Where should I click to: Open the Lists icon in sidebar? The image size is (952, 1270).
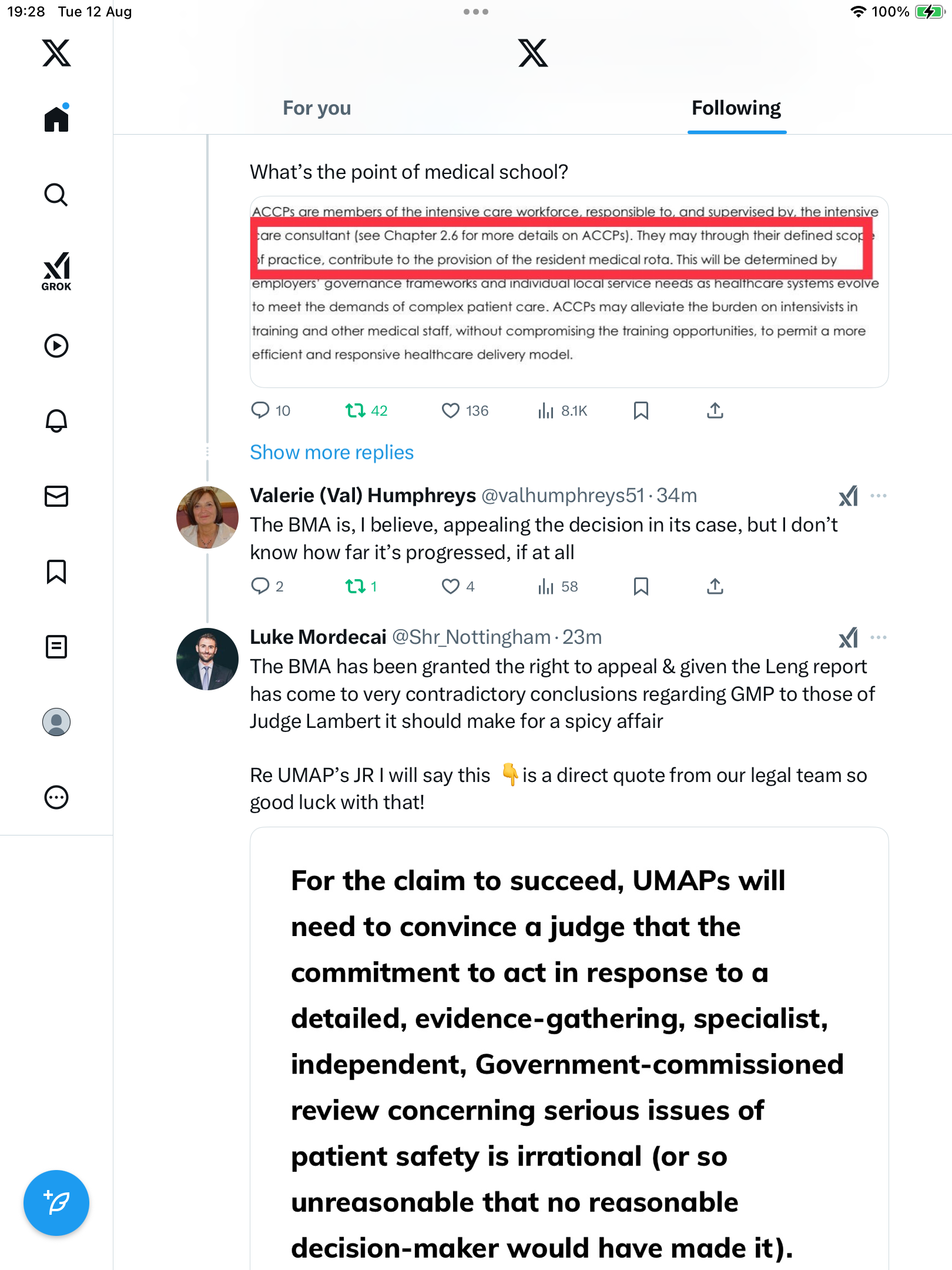click(x=56, y=646)
